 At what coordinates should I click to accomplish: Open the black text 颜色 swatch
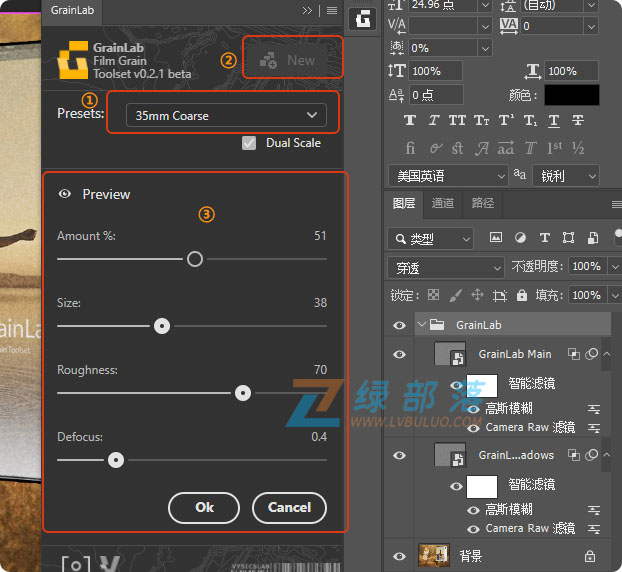[572, 95]
